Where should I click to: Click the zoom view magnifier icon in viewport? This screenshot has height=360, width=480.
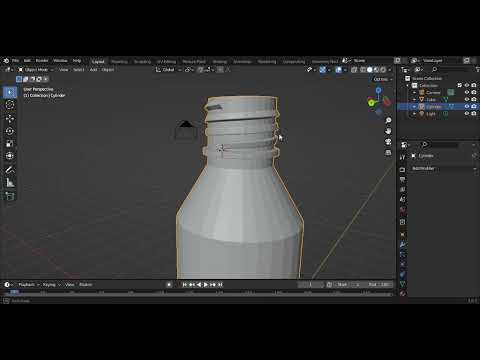click(388, 120)
